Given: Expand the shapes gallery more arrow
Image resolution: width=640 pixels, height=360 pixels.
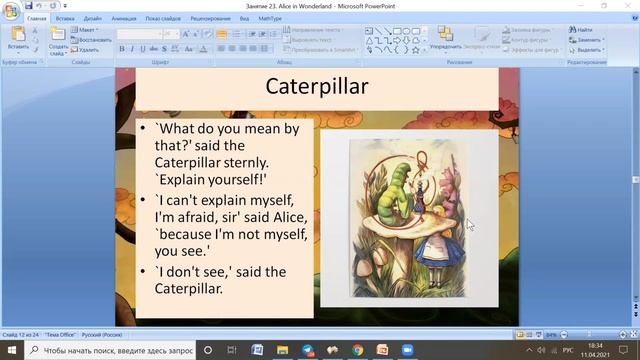Looking at the screenshot, I should [x=424, y=50].
